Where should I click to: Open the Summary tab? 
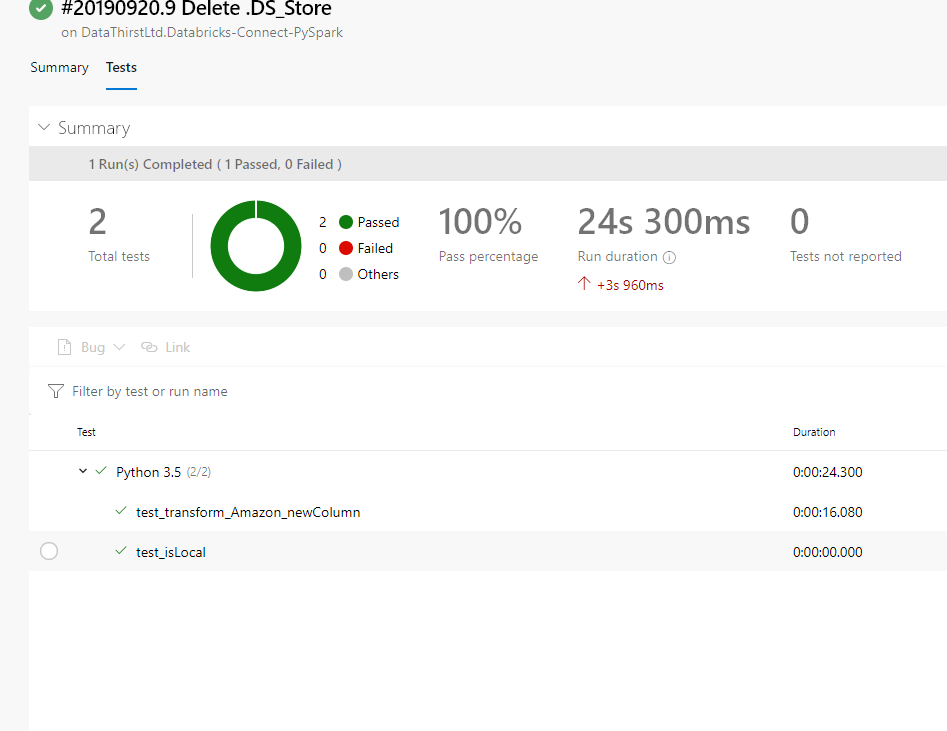pos(59,68)
